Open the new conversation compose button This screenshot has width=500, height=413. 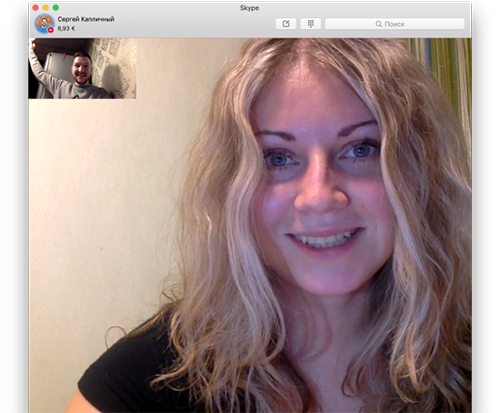tap(286, 24)
